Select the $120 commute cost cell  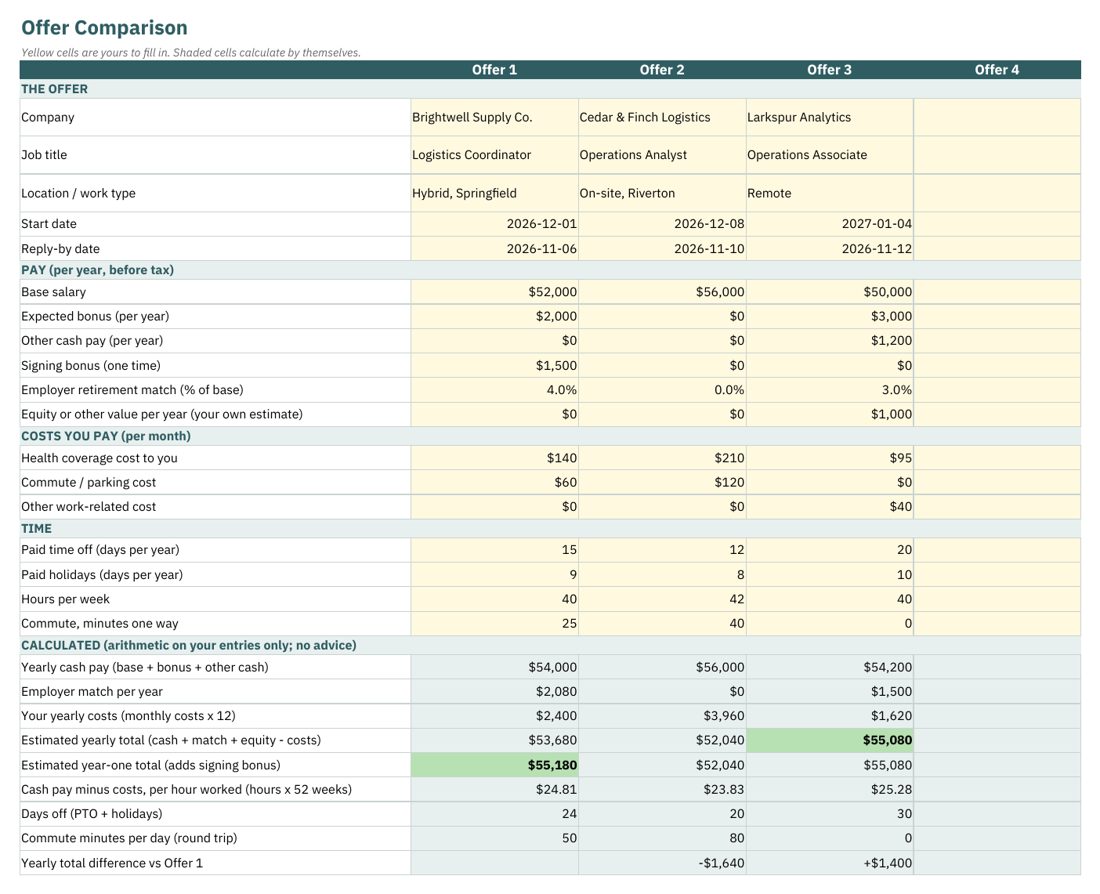pyautogui.click(x=662, y=482)
